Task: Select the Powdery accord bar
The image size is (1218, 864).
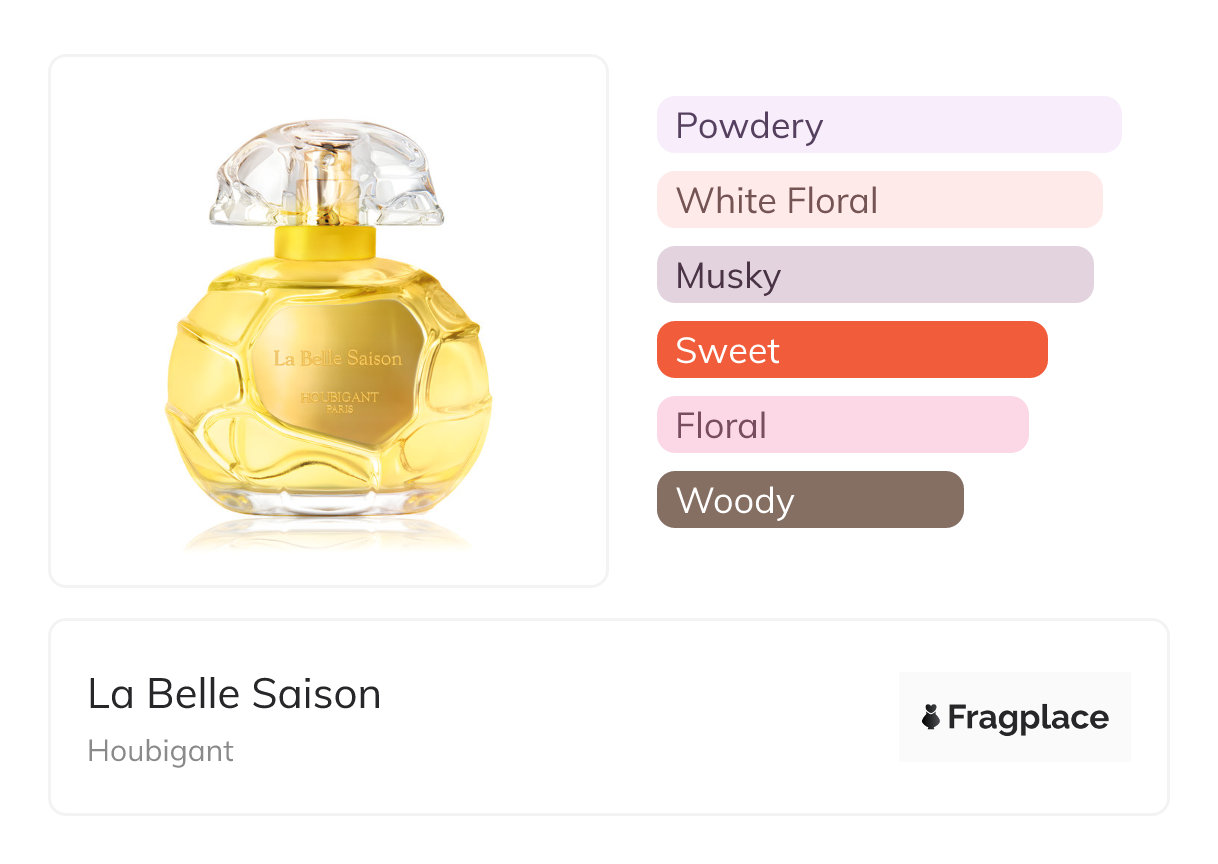Action: (x=888, y=125)
